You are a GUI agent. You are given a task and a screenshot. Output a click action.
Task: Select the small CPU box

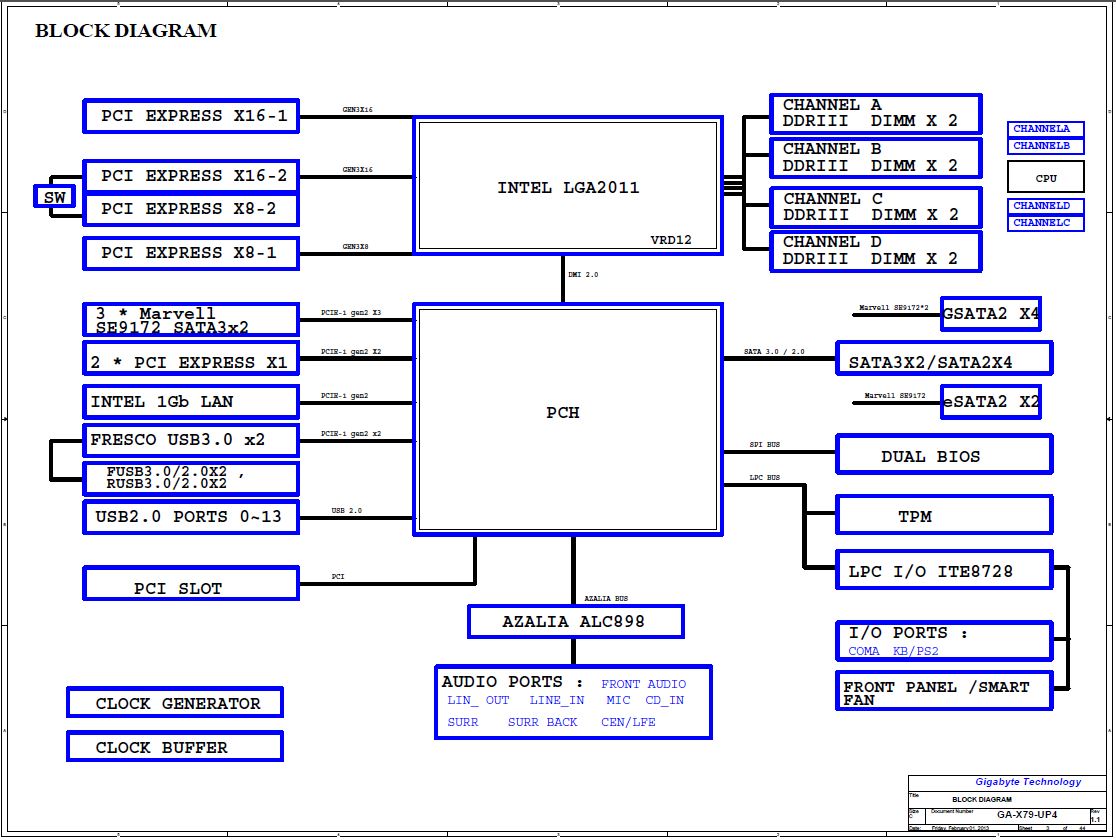click(x=1045, y=178)
